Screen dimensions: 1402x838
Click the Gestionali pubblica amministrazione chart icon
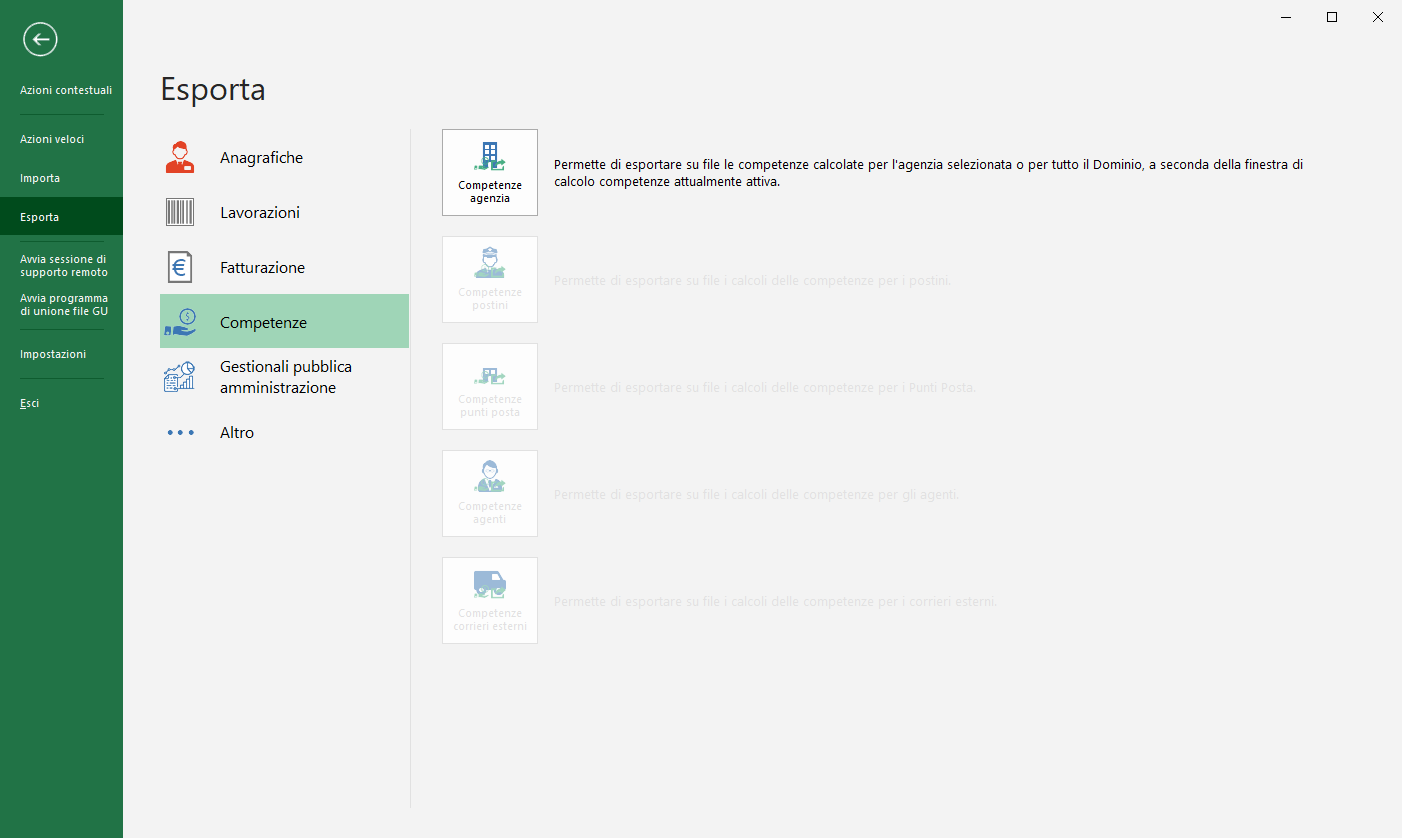[180, 377]
